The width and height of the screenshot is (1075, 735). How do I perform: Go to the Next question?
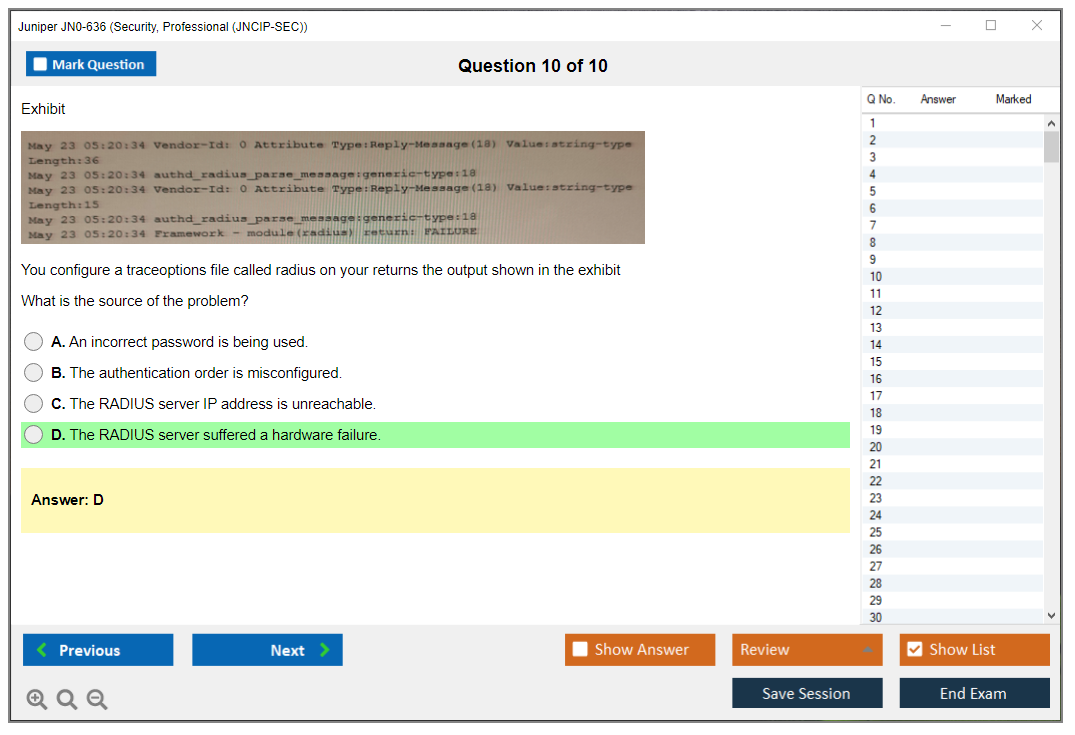click(x=267, y=650)
